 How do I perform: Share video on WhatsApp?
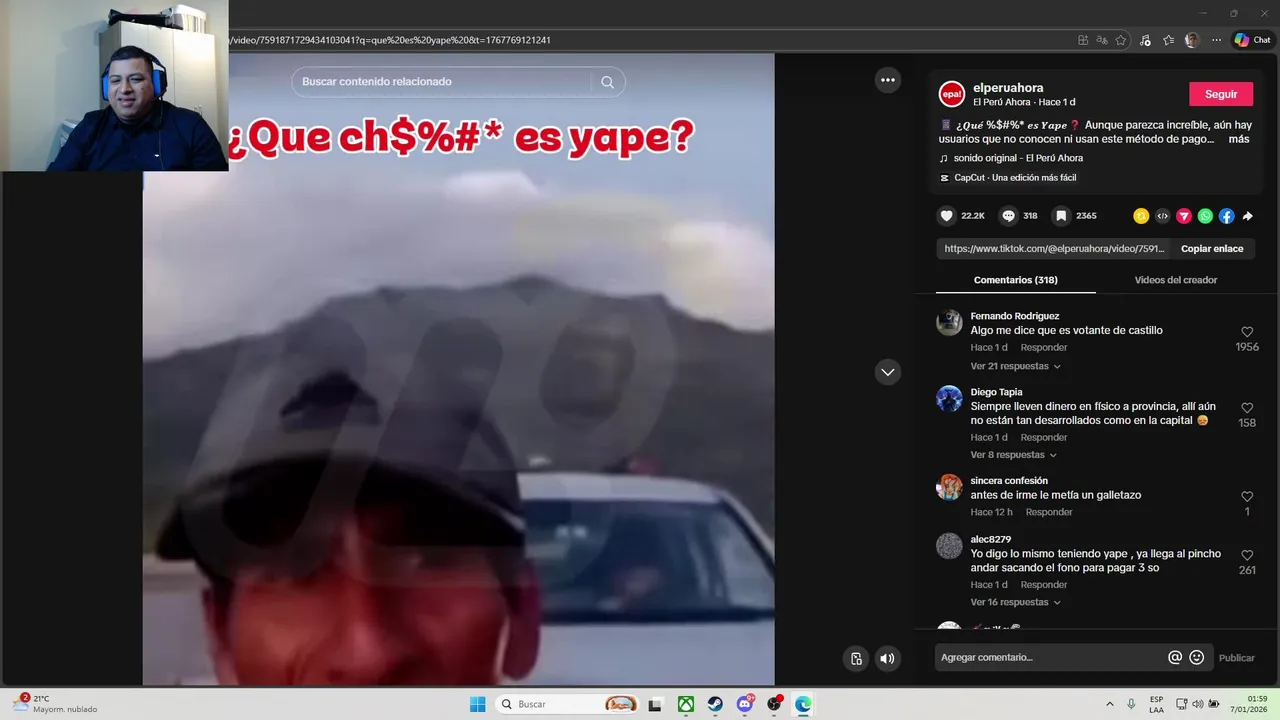click(1205, 216)
